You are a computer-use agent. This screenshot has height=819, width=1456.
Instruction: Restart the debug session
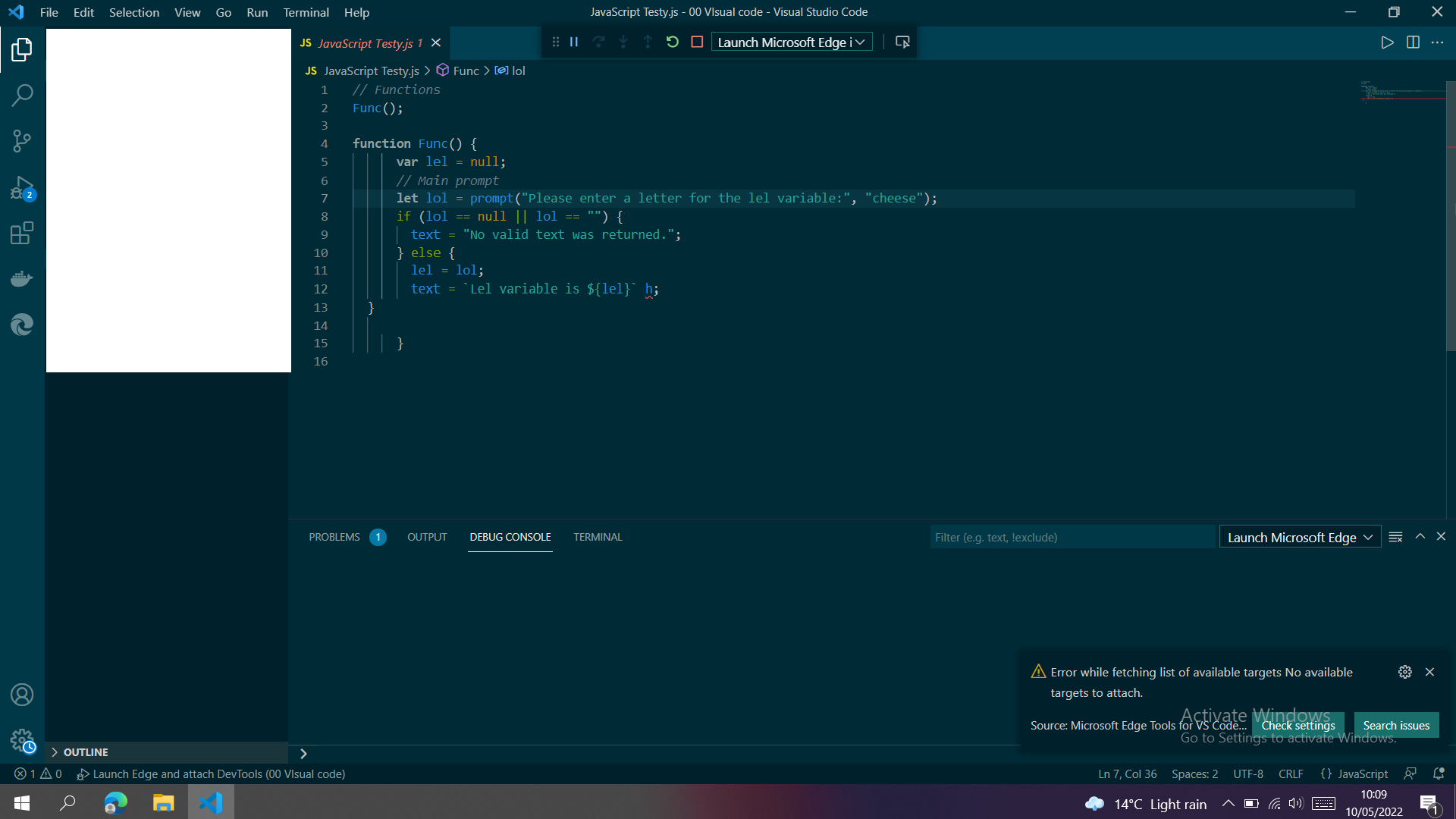pyautogui.click(x=673, y=42)
